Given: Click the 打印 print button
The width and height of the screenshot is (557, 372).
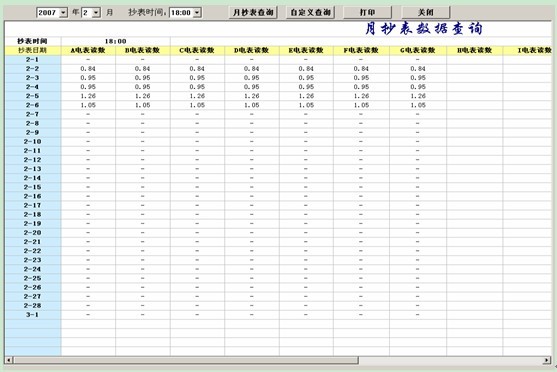Looking at the screenshot, I should [x=368, y=12].
